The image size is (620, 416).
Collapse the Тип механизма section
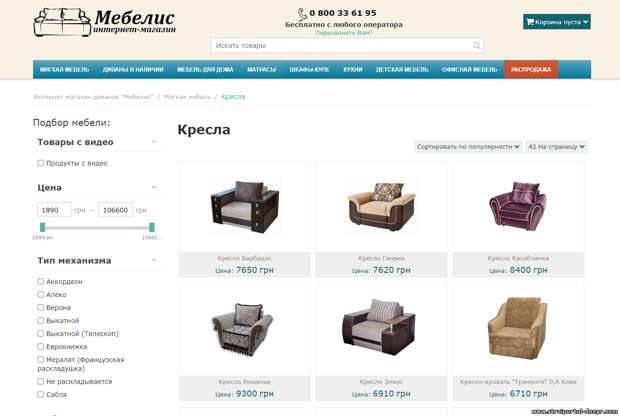tap(154, 260)
